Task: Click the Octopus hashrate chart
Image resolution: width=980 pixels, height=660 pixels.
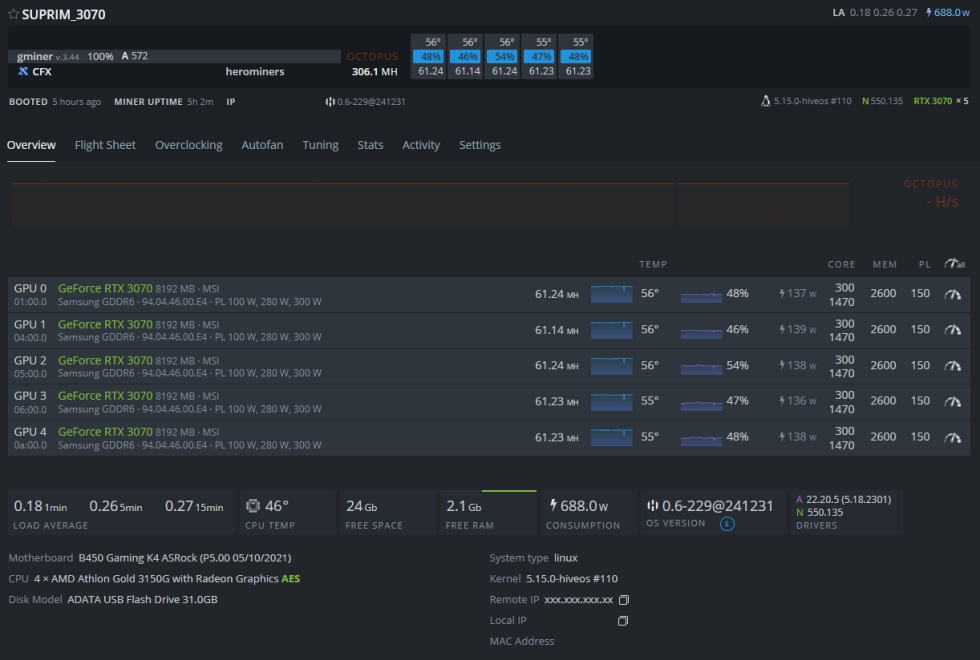Action: [430, 204]
